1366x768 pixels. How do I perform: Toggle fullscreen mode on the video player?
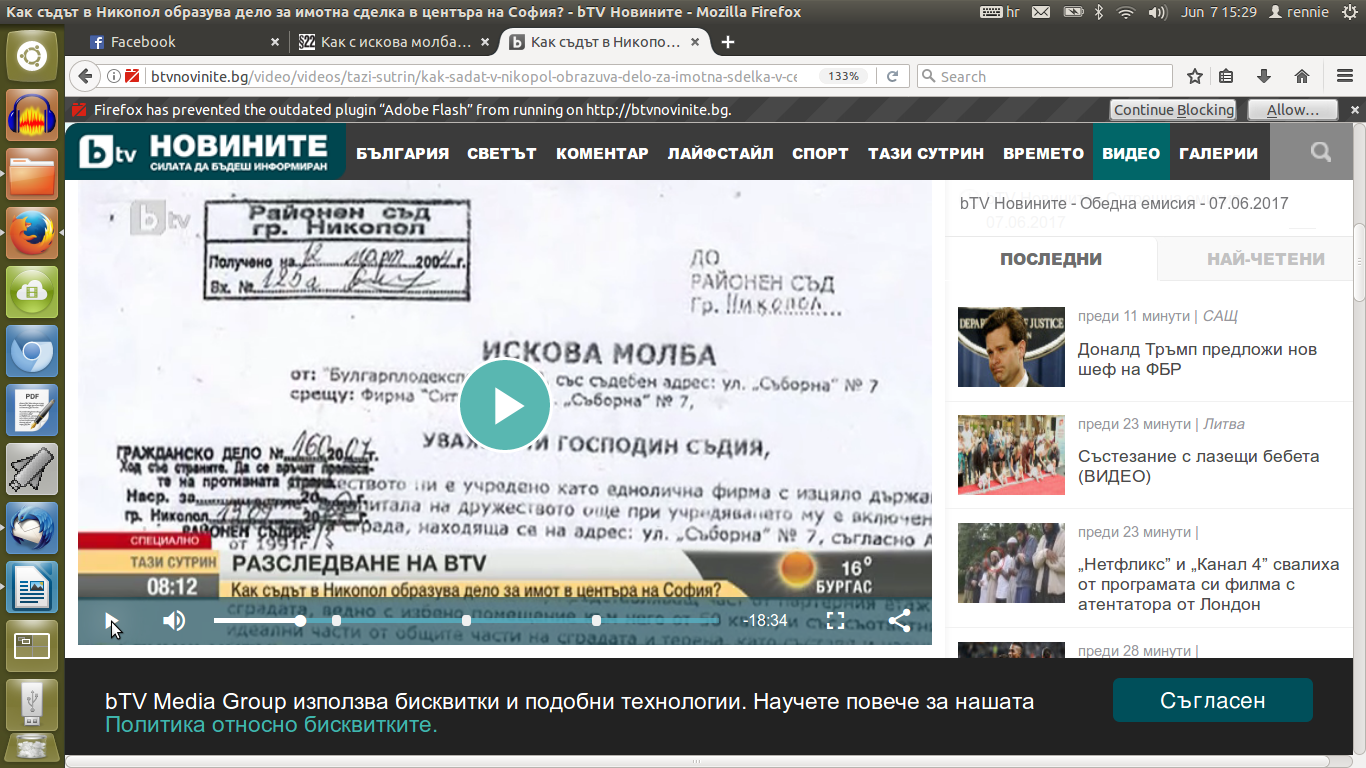tap(835, 621)
